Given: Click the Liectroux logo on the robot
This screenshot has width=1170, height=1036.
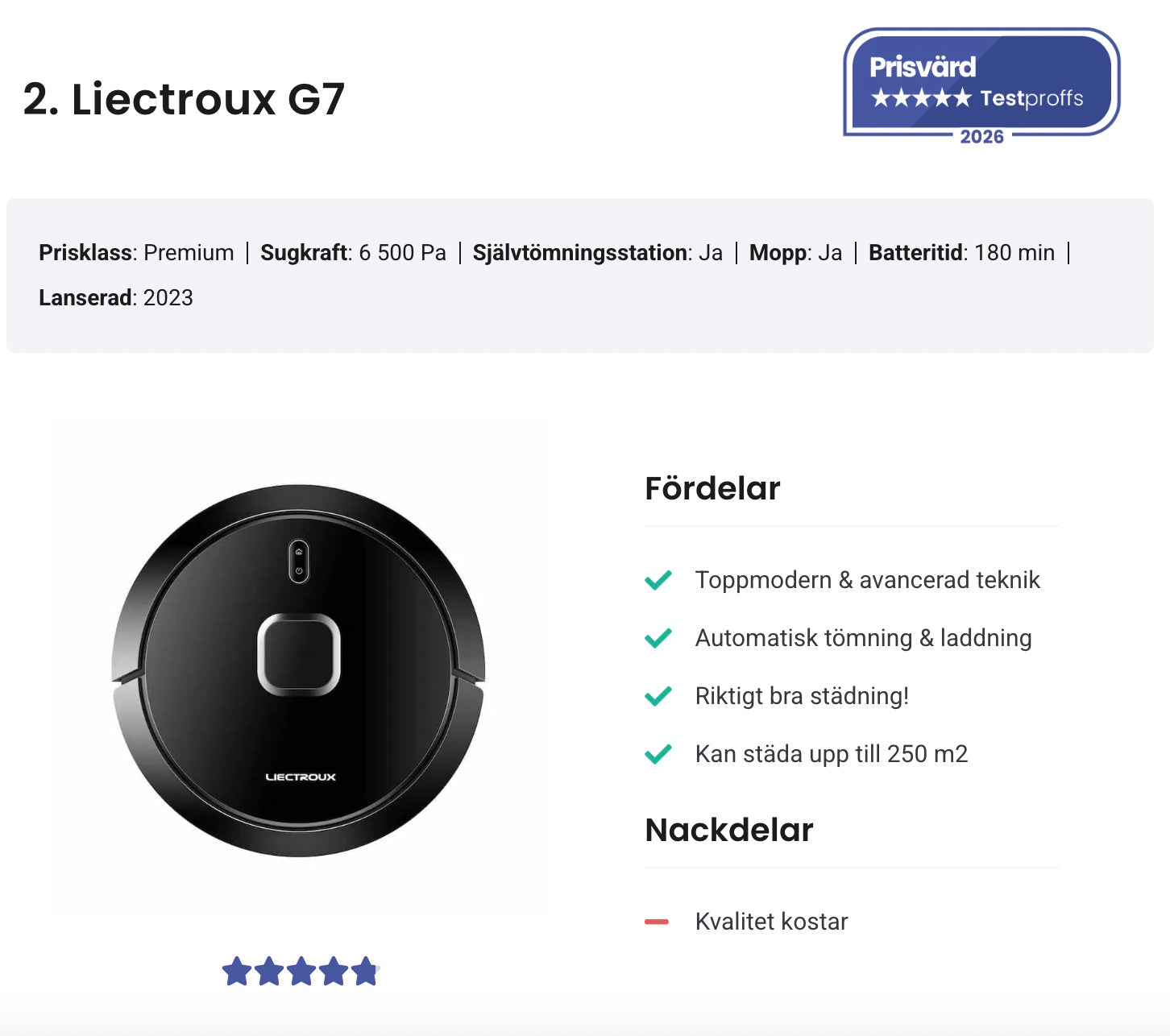Looking at the screenshot, I should 301,777.
